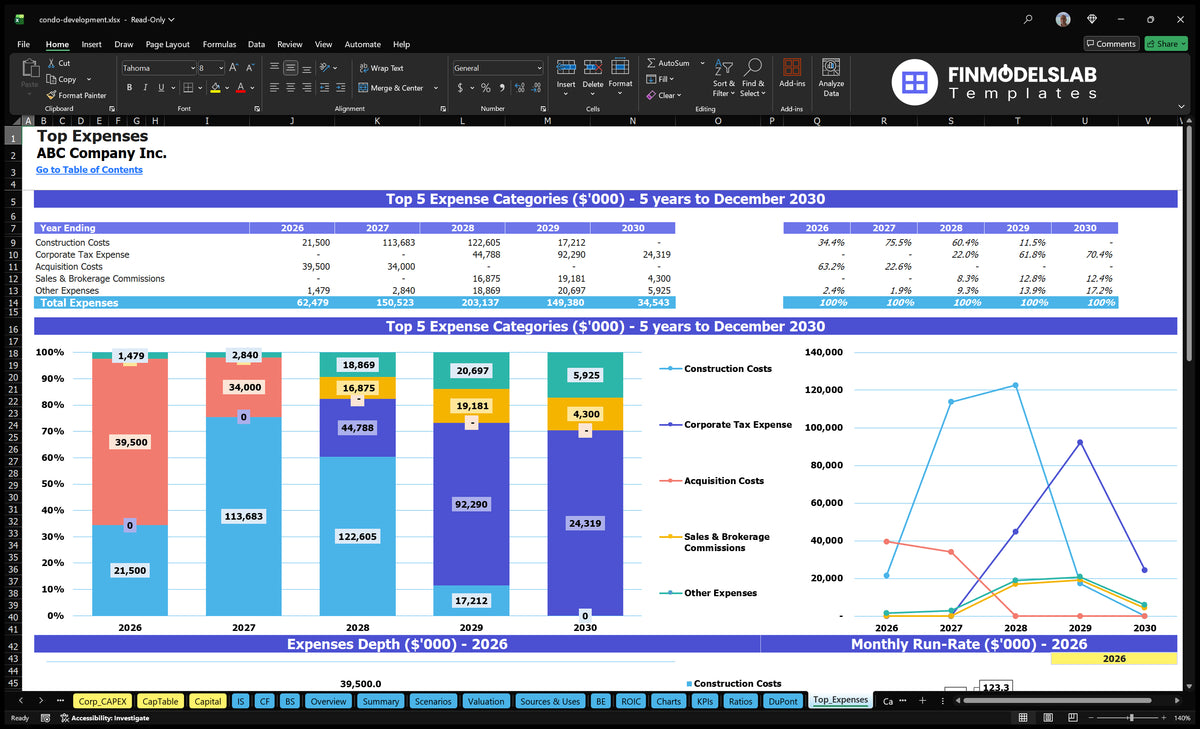Image resolution: width=1200 pixels, height=729 pixels.
Task: Open the Find & Select dropdown
Action: pyautogui.click(x=753, y=78)
